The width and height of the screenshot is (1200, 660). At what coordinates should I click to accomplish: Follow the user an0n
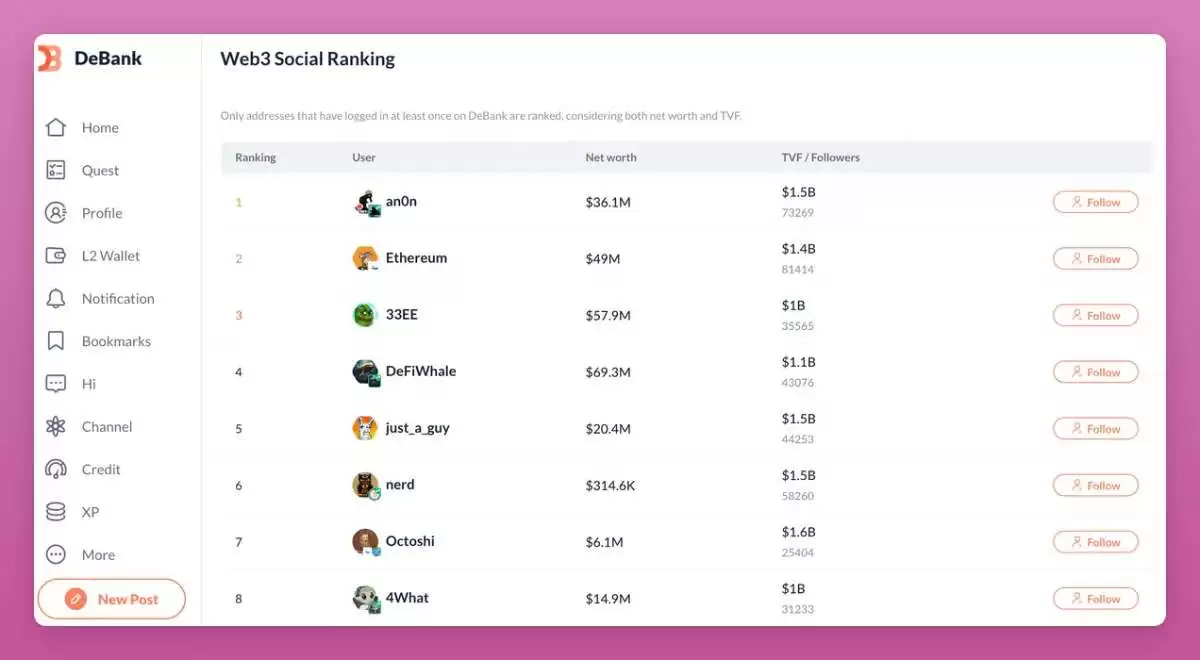tap(1095, 202)
